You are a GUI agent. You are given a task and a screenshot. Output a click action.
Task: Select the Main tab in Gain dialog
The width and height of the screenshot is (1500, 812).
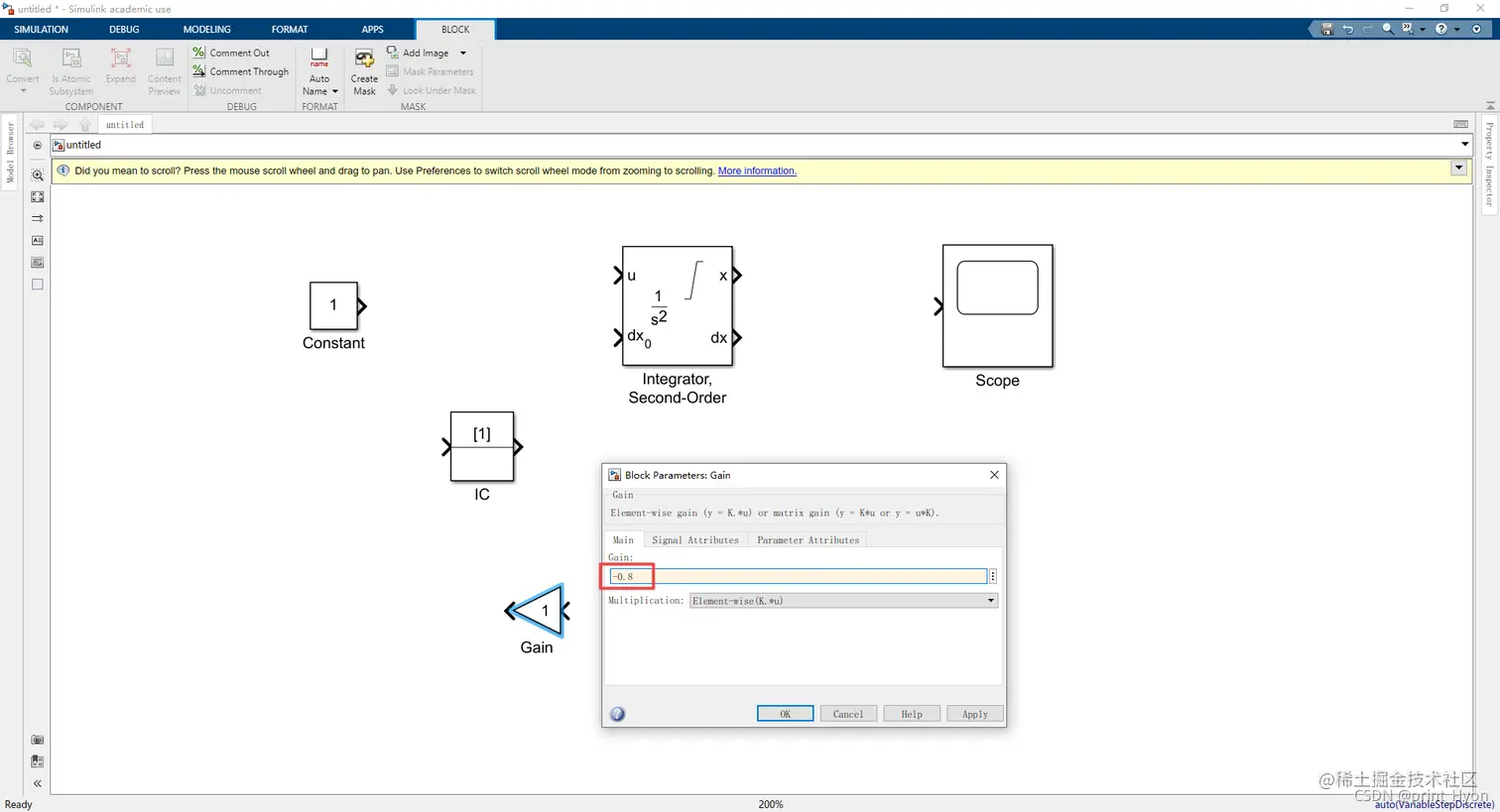623,540
